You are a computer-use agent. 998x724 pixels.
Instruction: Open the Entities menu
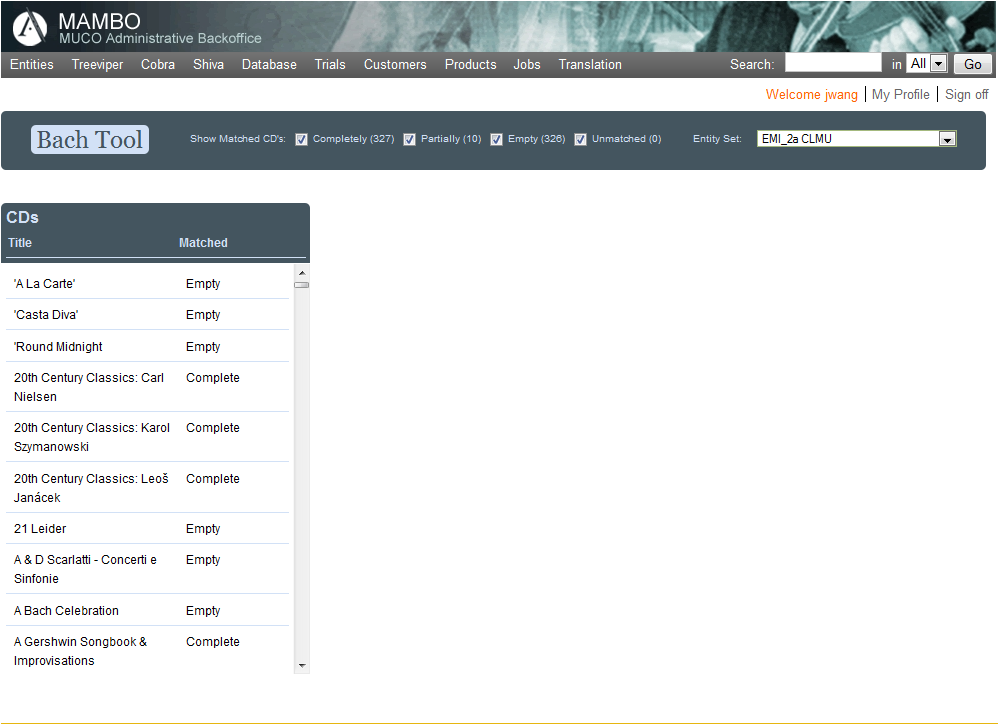tap(32, 64)
